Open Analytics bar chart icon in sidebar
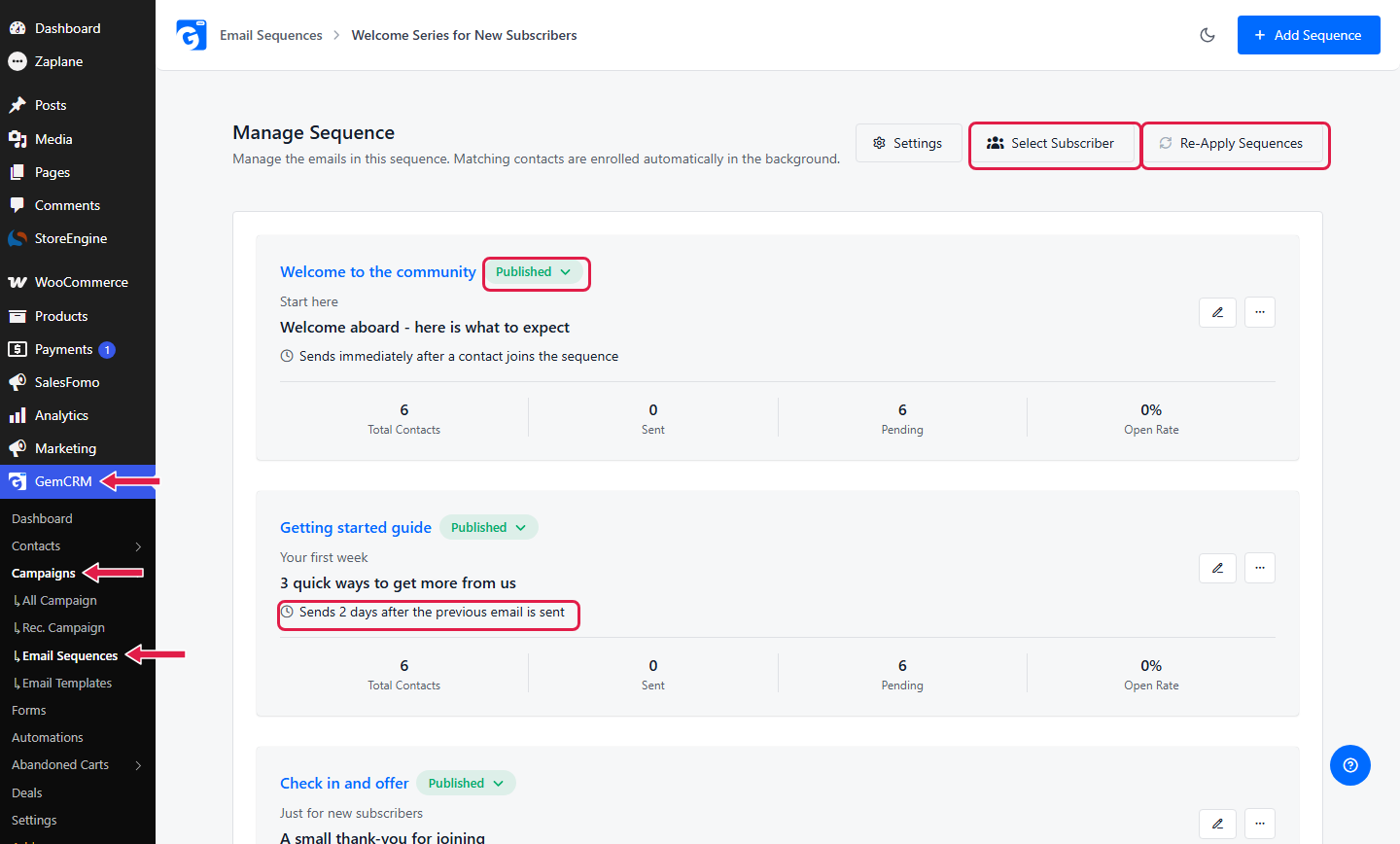 pos(17,415)
